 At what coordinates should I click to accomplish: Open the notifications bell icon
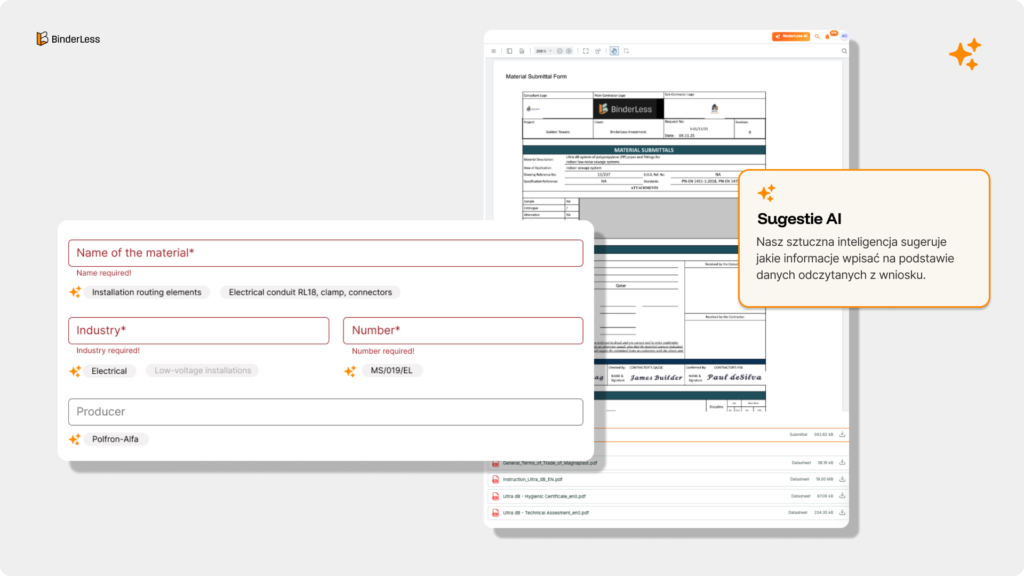pyautogui.click(x=827, y=36)
